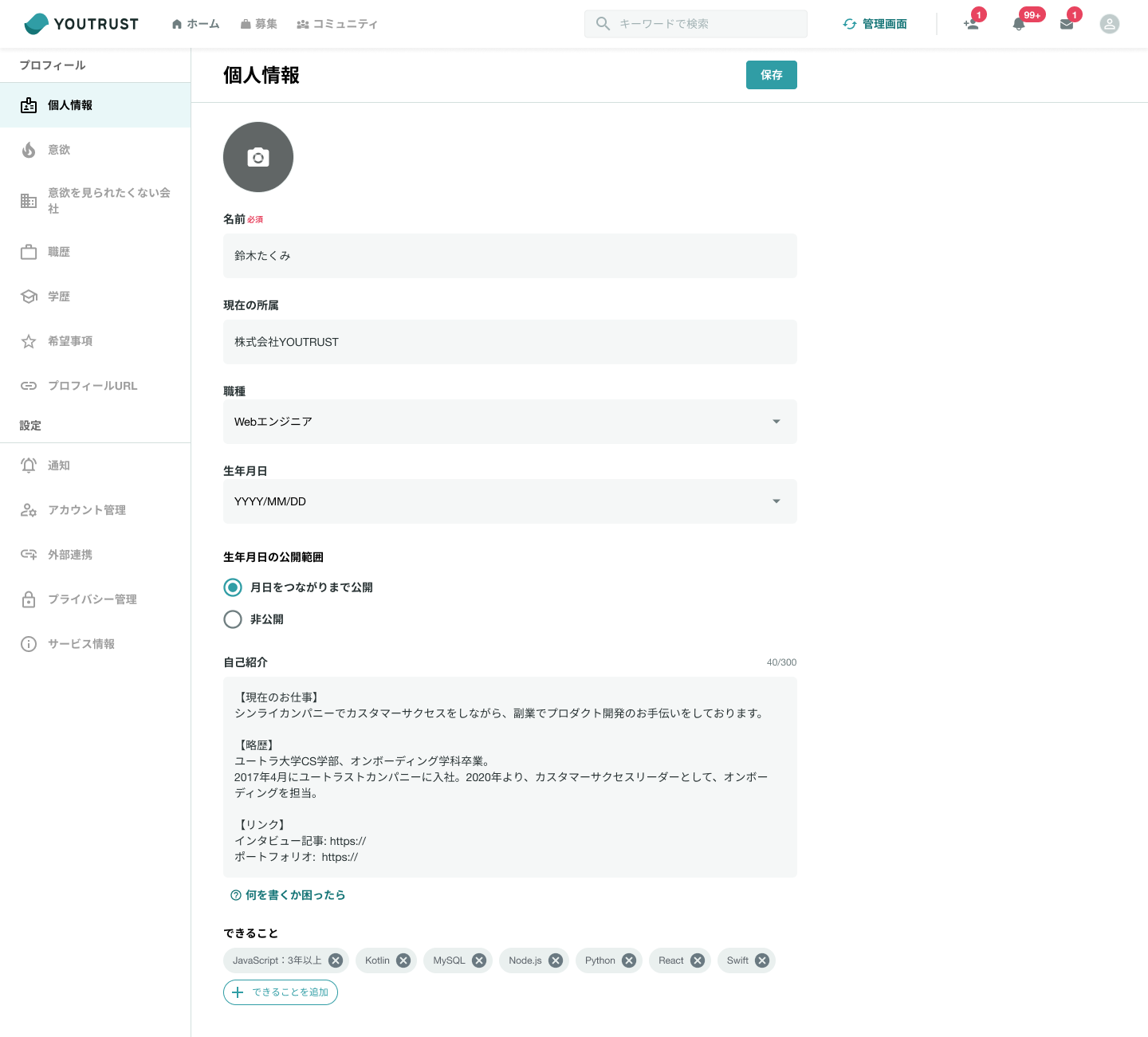Click the add-connection person icon with badge
Screen dimensions: 1148x1037
tap(971, 24)
